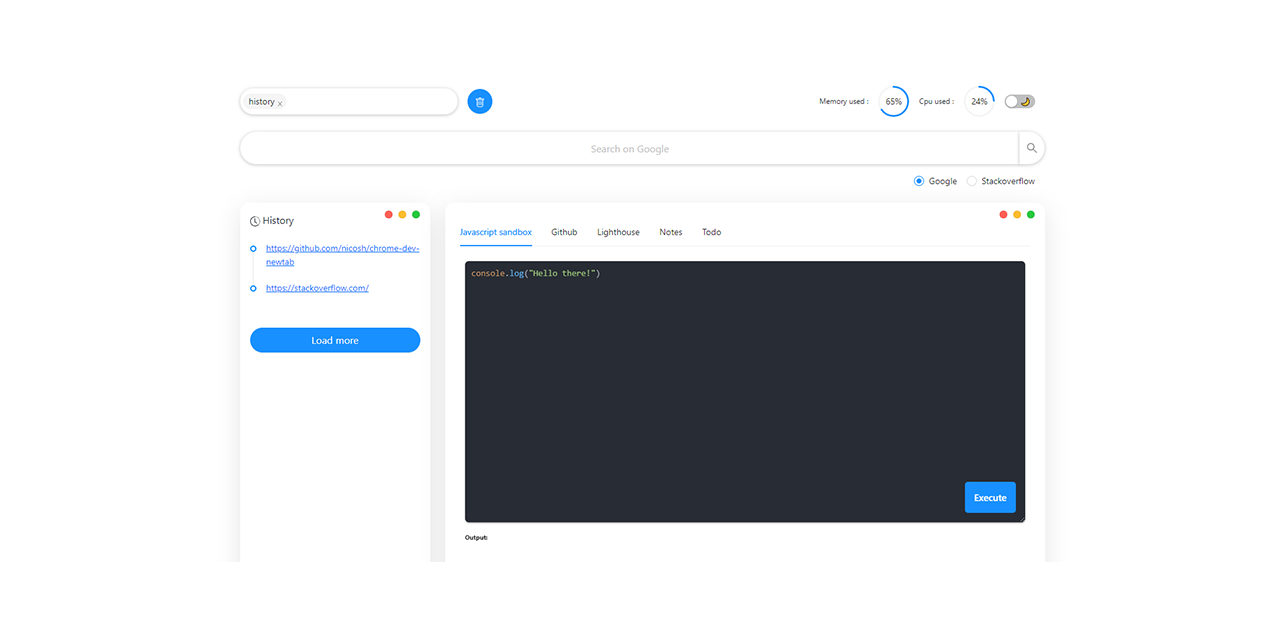Image resolution: width=1280 pixels, height=640 pixels.
Task: Click the green dot on the History panel
Action: [416, 214]
